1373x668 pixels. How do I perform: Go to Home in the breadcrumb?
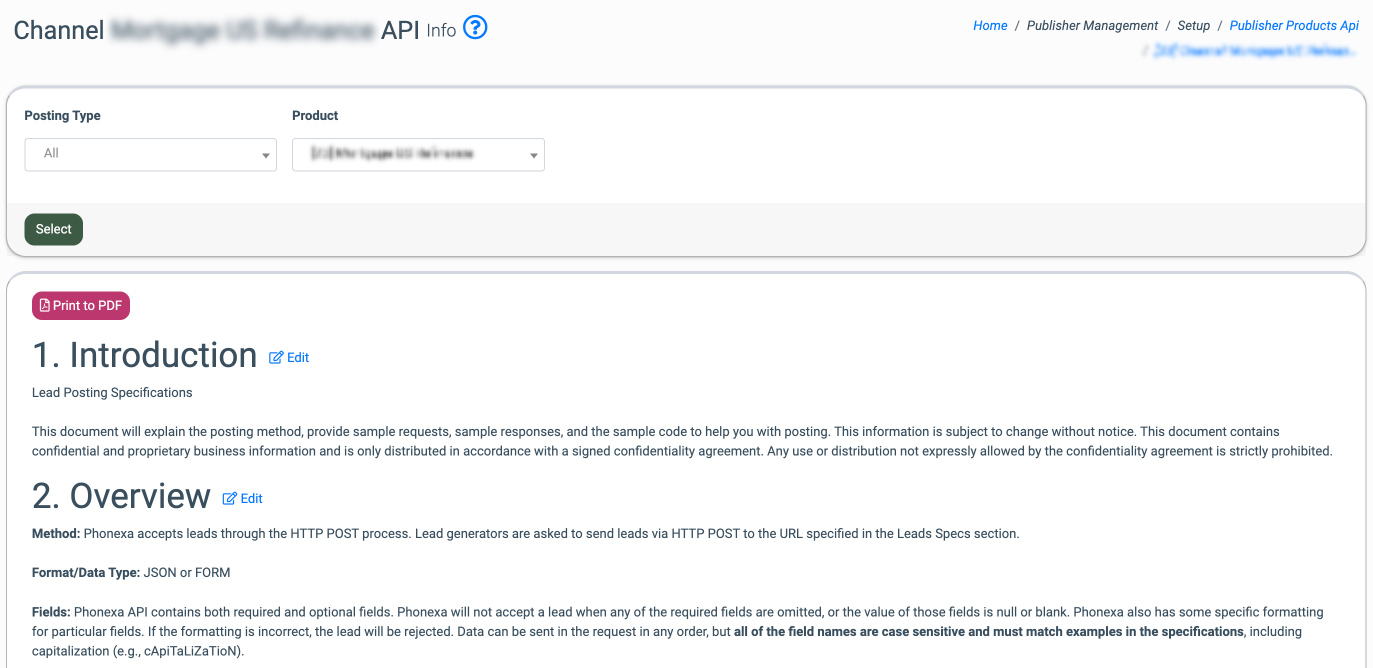tap(990, 26)
